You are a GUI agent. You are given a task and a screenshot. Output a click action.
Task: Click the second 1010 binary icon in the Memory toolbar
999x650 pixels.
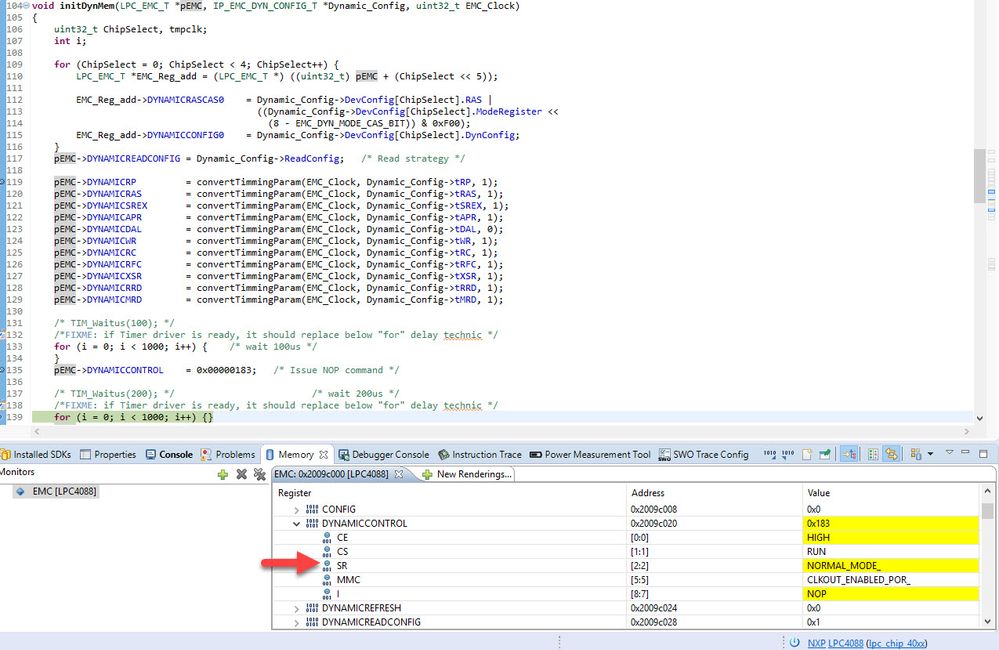point(788,454)
